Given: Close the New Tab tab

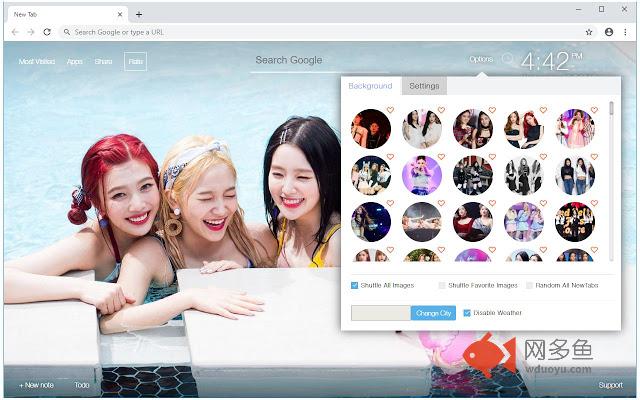Looking at the screenshot, I should pos(120,14).
